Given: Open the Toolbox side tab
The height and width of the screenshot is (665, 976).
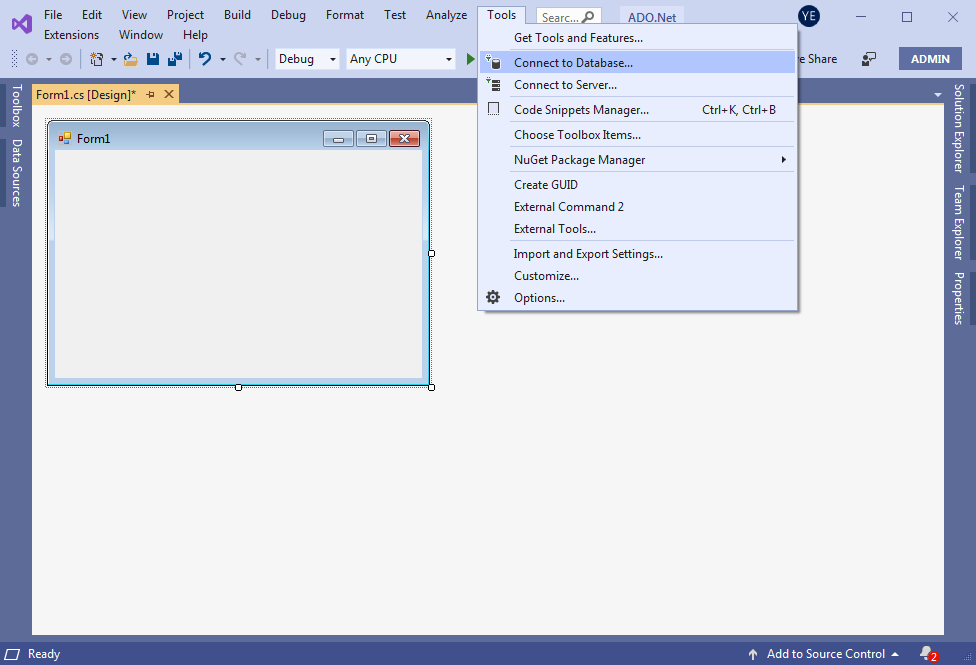Looking at the screenshot, I should click(15, 106).
